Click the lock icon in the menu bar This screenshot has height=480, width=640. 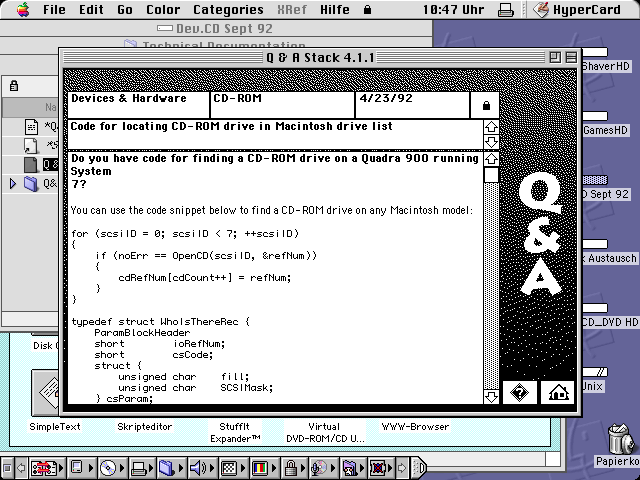pos(367,9)
